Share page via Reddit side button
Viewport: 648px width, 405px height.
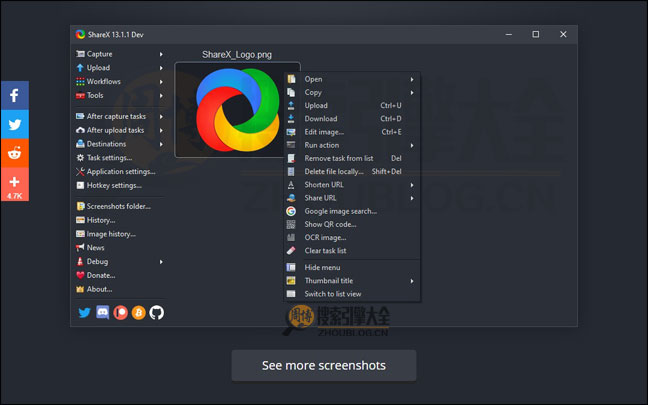point(15,153)
